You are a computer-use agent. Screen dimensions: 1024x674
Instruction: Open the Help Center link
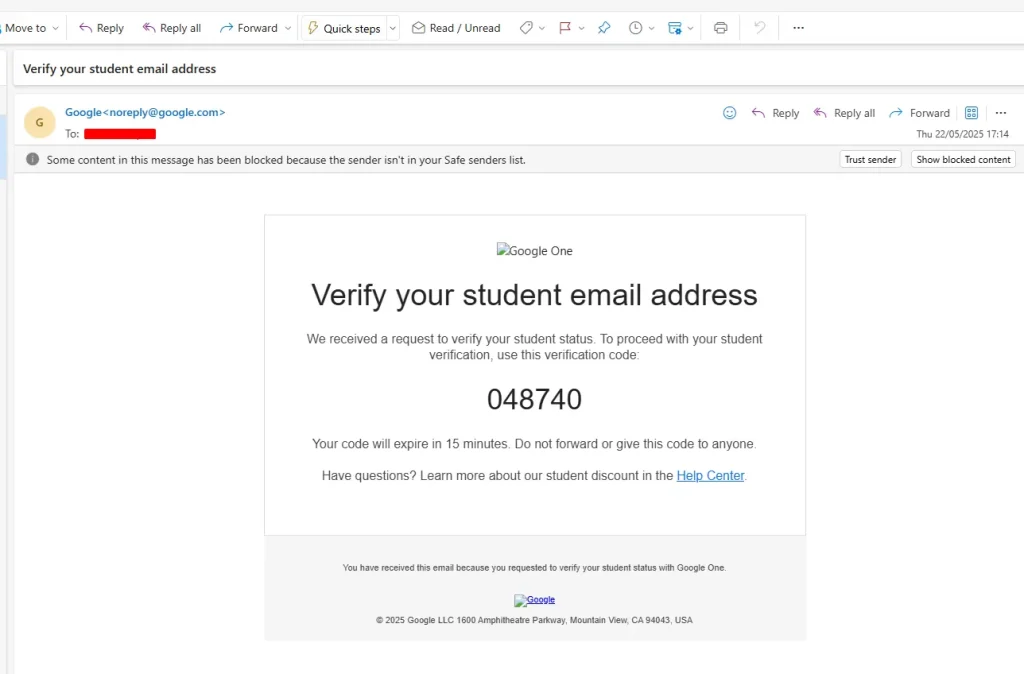[x=710, y=475]
